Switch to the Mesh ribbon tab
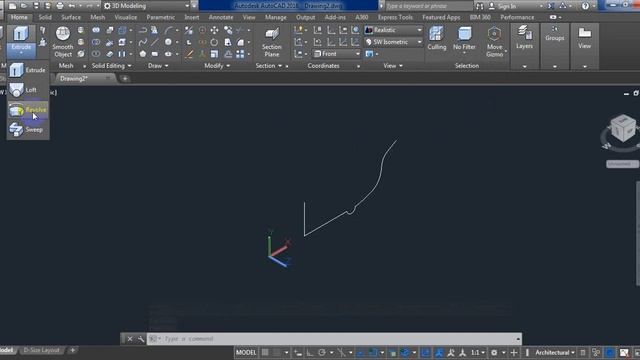The width and height of the screenshot is (640, 360). (x=97, y=17)
